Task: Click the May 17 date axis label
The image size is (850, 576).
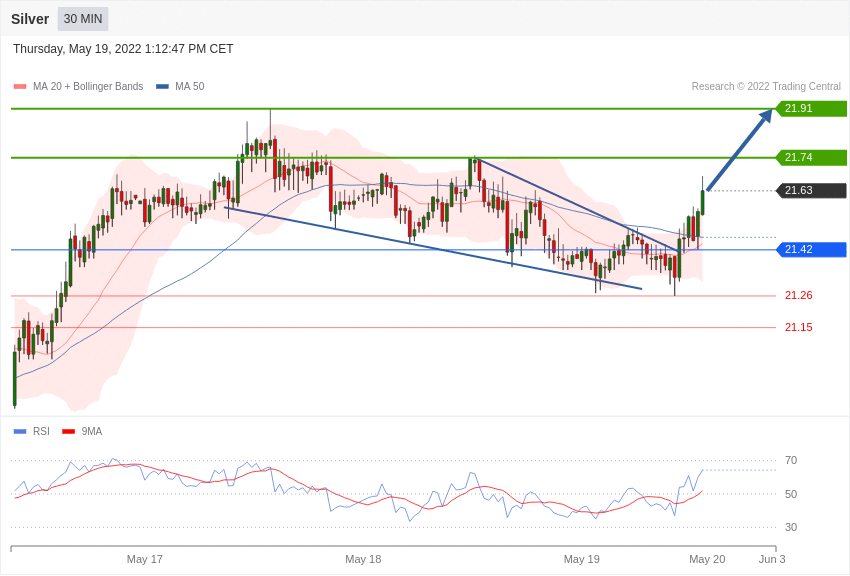Action: (145, 559)
